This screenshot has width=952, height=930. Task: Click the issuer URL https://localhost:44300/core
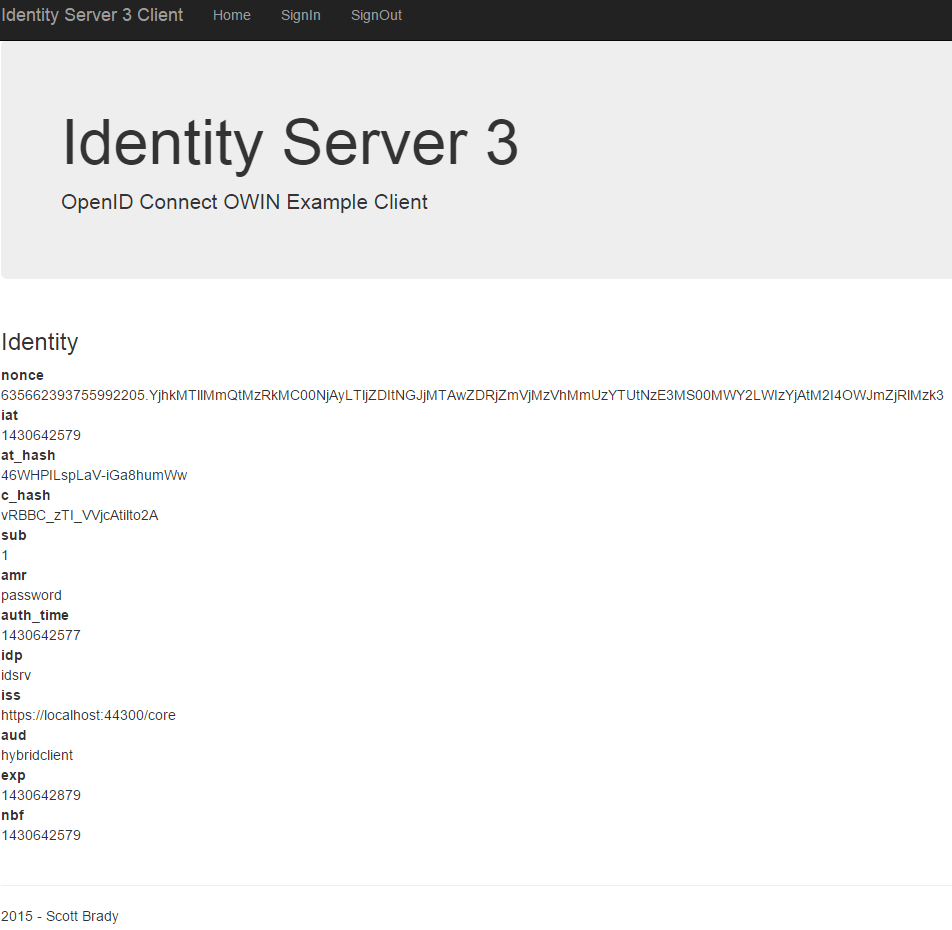tap(88, 715)
